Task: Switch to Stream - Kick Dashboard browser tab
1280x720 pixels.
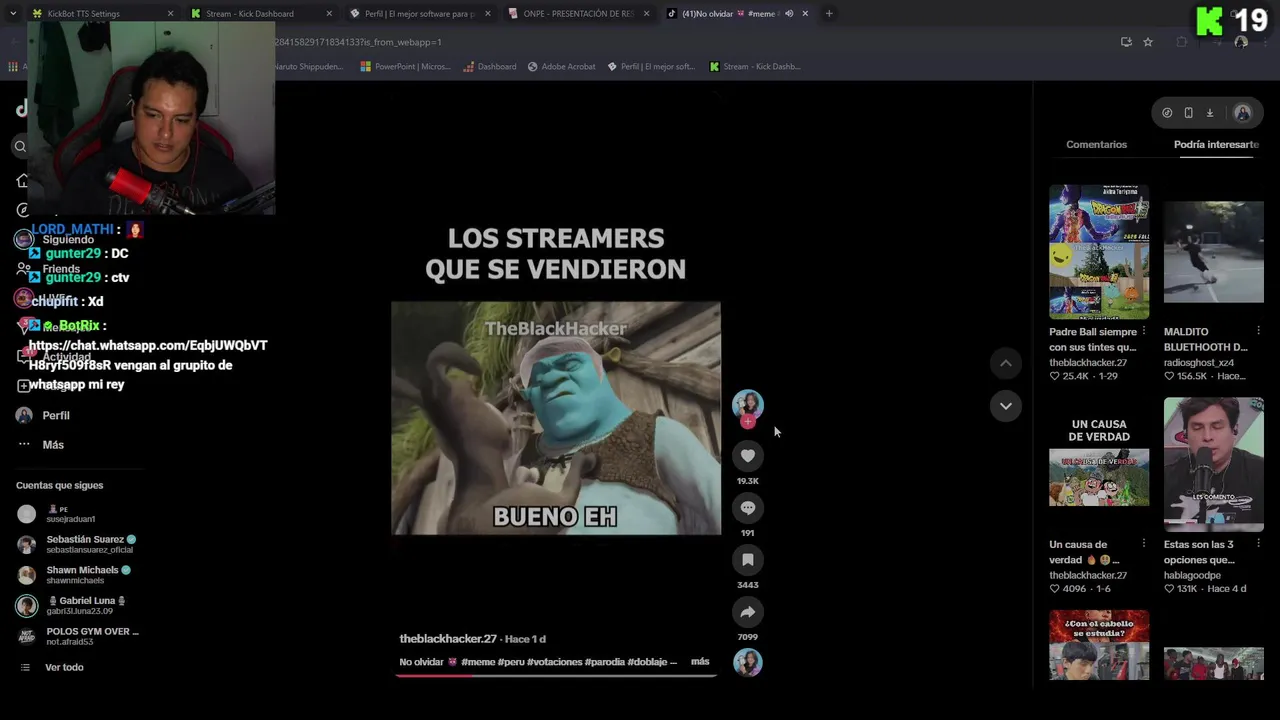Action: (260, 14)
